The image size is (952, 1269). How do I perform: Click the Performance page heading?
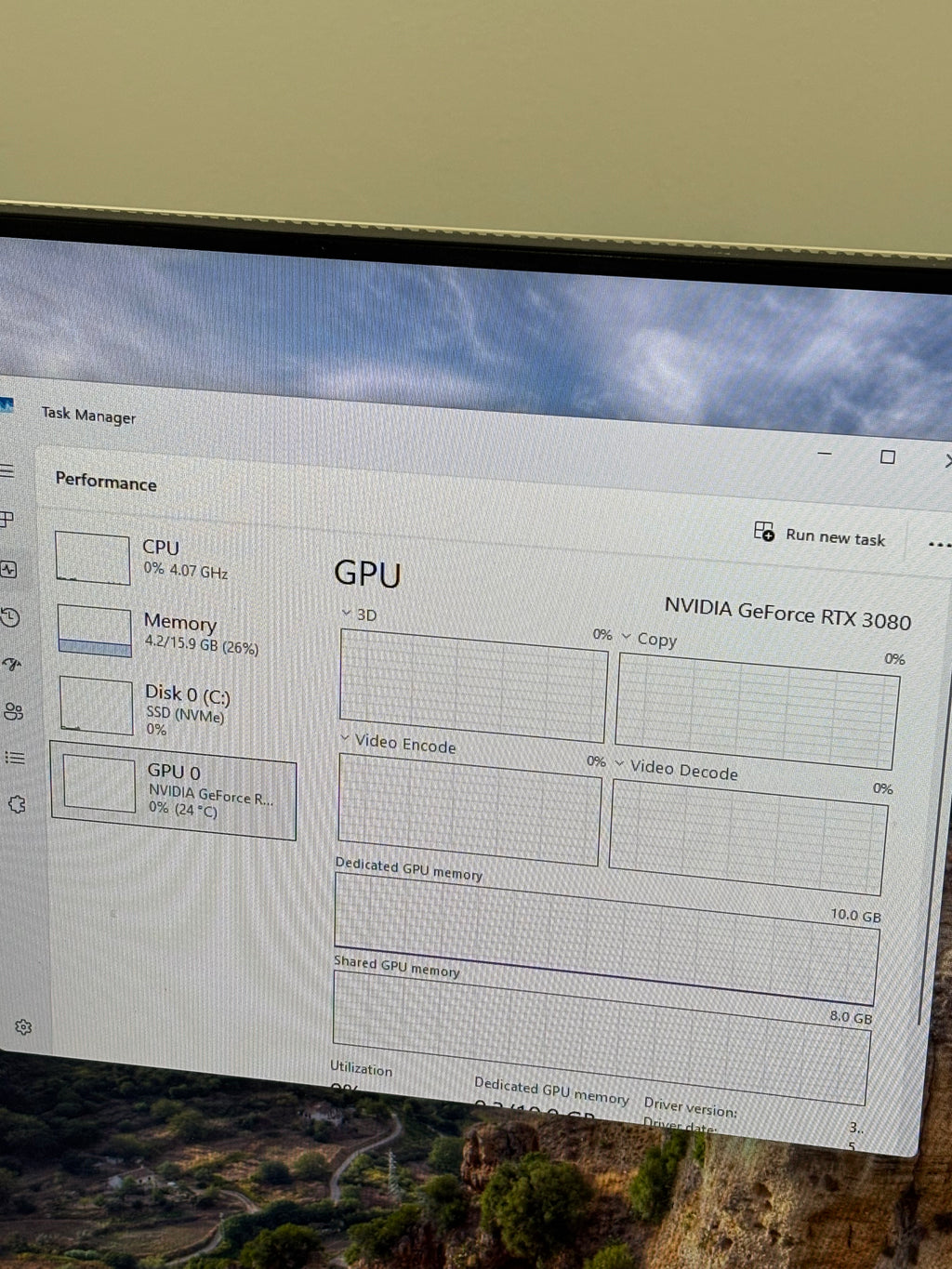tap(106, 482)
